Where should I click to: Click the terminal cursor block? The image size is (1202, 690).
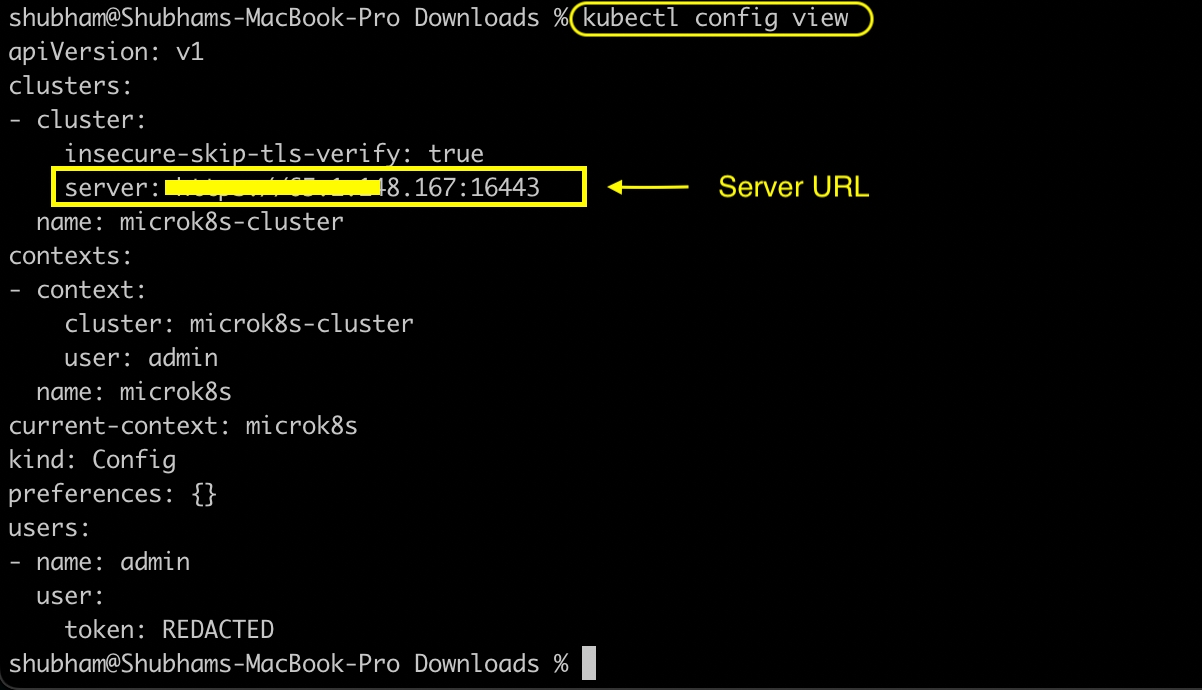pos(588,664)
